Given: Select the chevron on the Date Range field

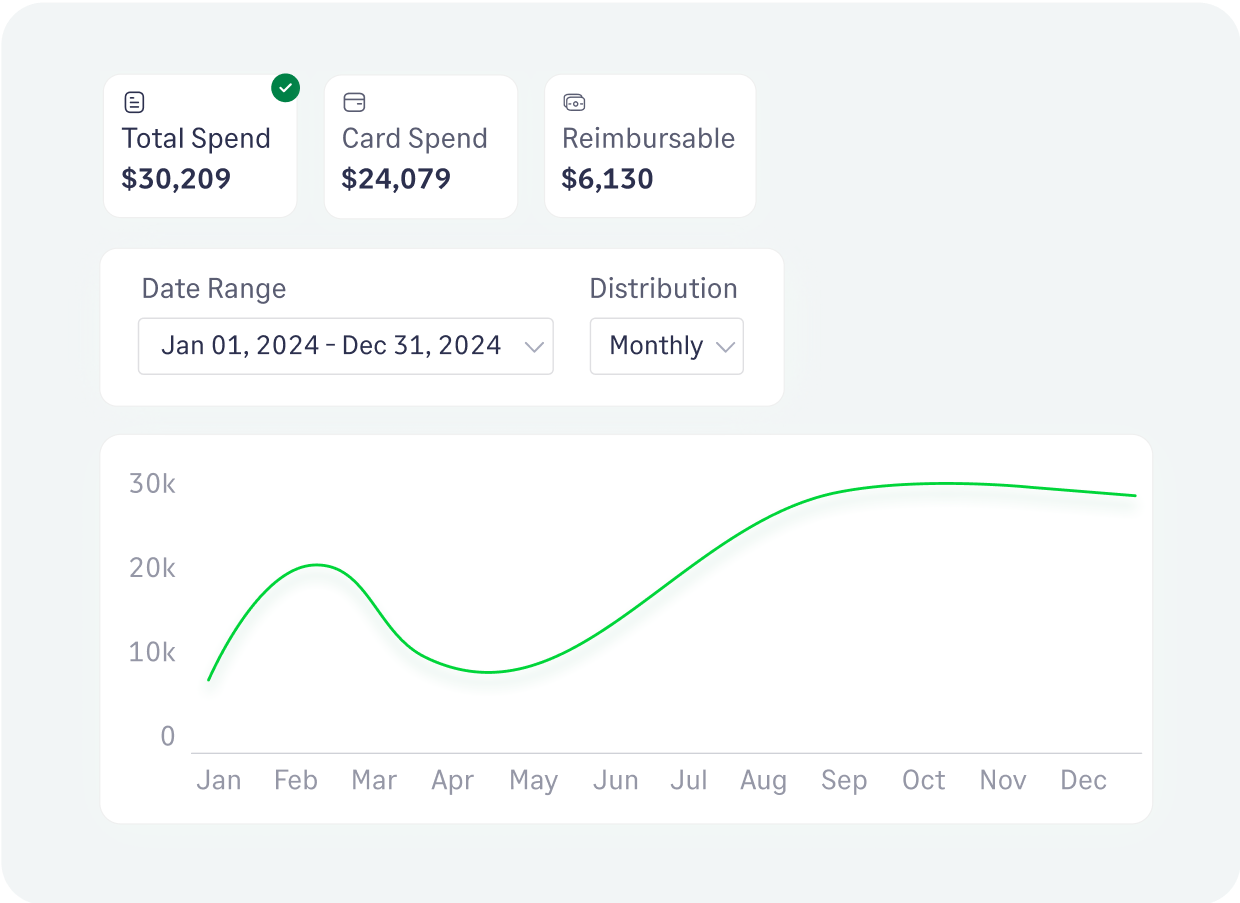Looking at the screenshot, I should tap(534, 346).
